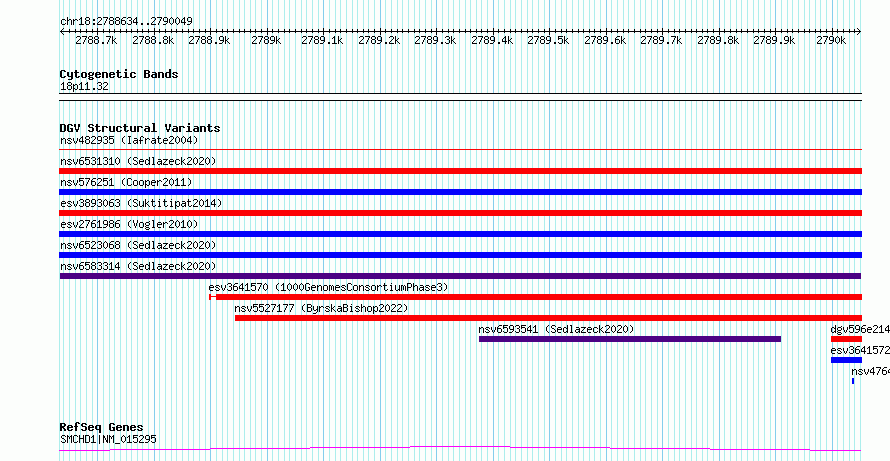Open nsv6523068 (Sedlazeck2020) variant label
890x461 pixels.
pos(138,245)
